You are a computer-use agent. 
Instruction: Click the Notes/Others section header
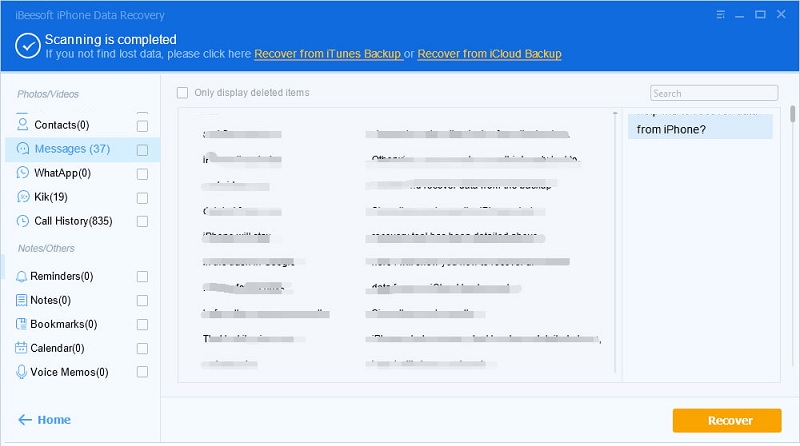tap(46, 249)
